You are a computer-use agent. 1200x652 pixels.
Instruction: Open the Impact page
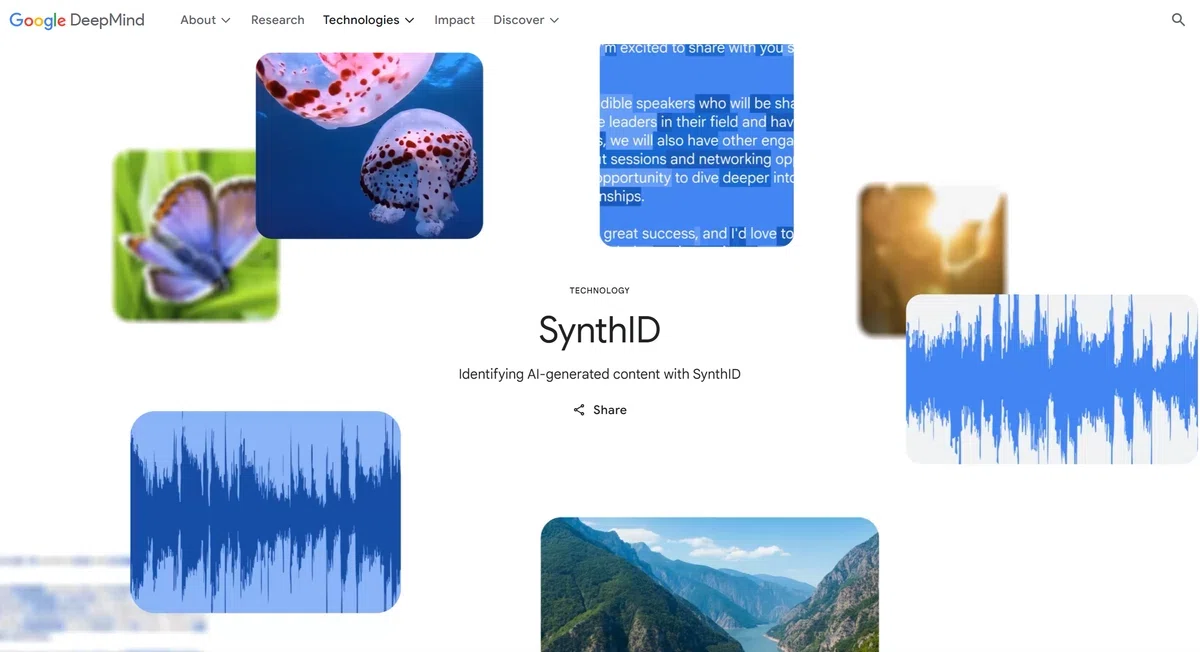(454, 20)
